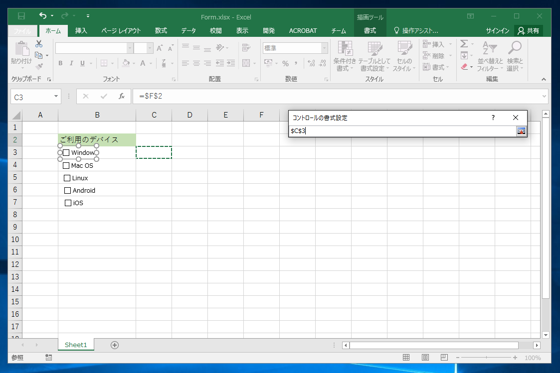
Task: Open the ホーム ribbon tab
Action: pyautogui.click(x=53, y=31)
